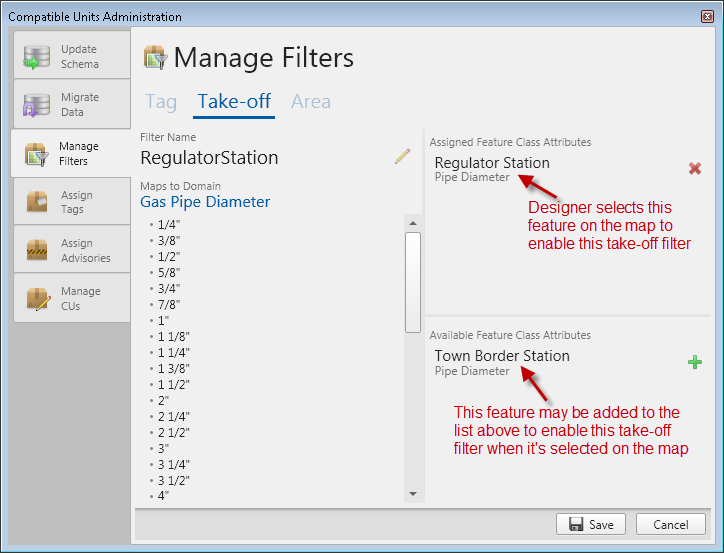This screenshot has width=724, height=553.
Task: Go to the Assign Advisories sidebar section
Action: [71, 251]
